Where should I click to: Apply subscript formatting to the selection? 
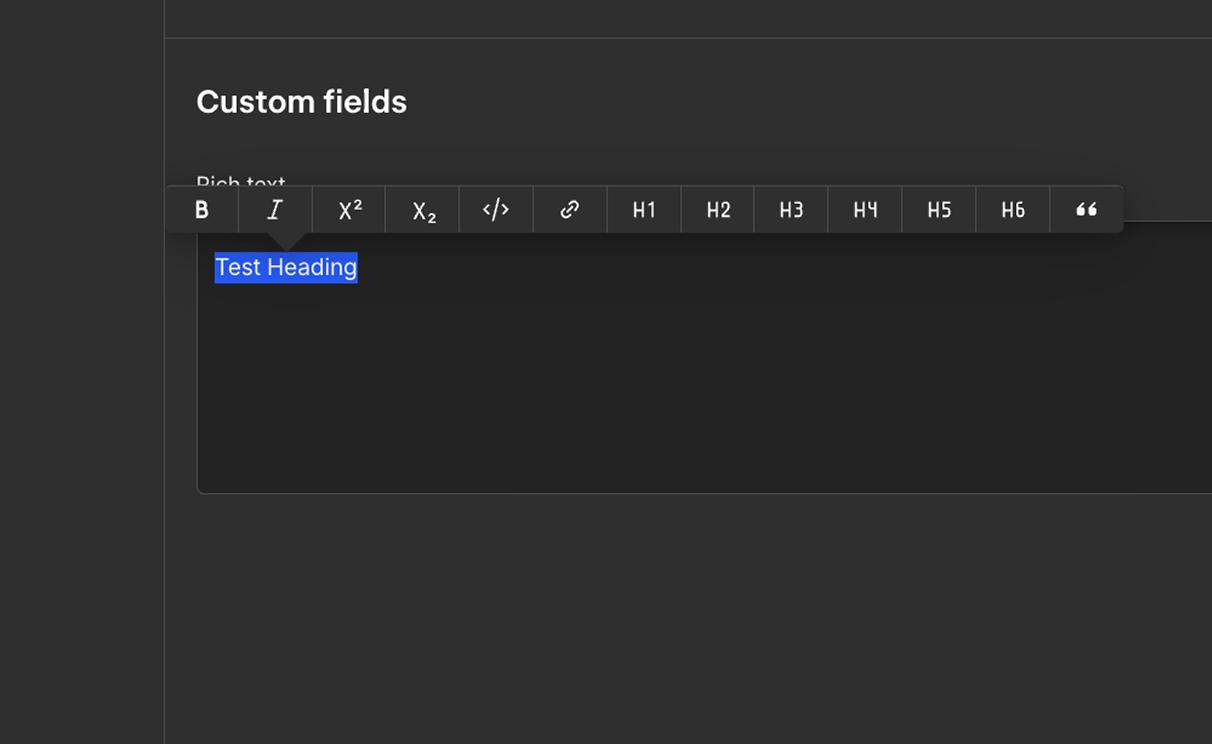[423, 209]
